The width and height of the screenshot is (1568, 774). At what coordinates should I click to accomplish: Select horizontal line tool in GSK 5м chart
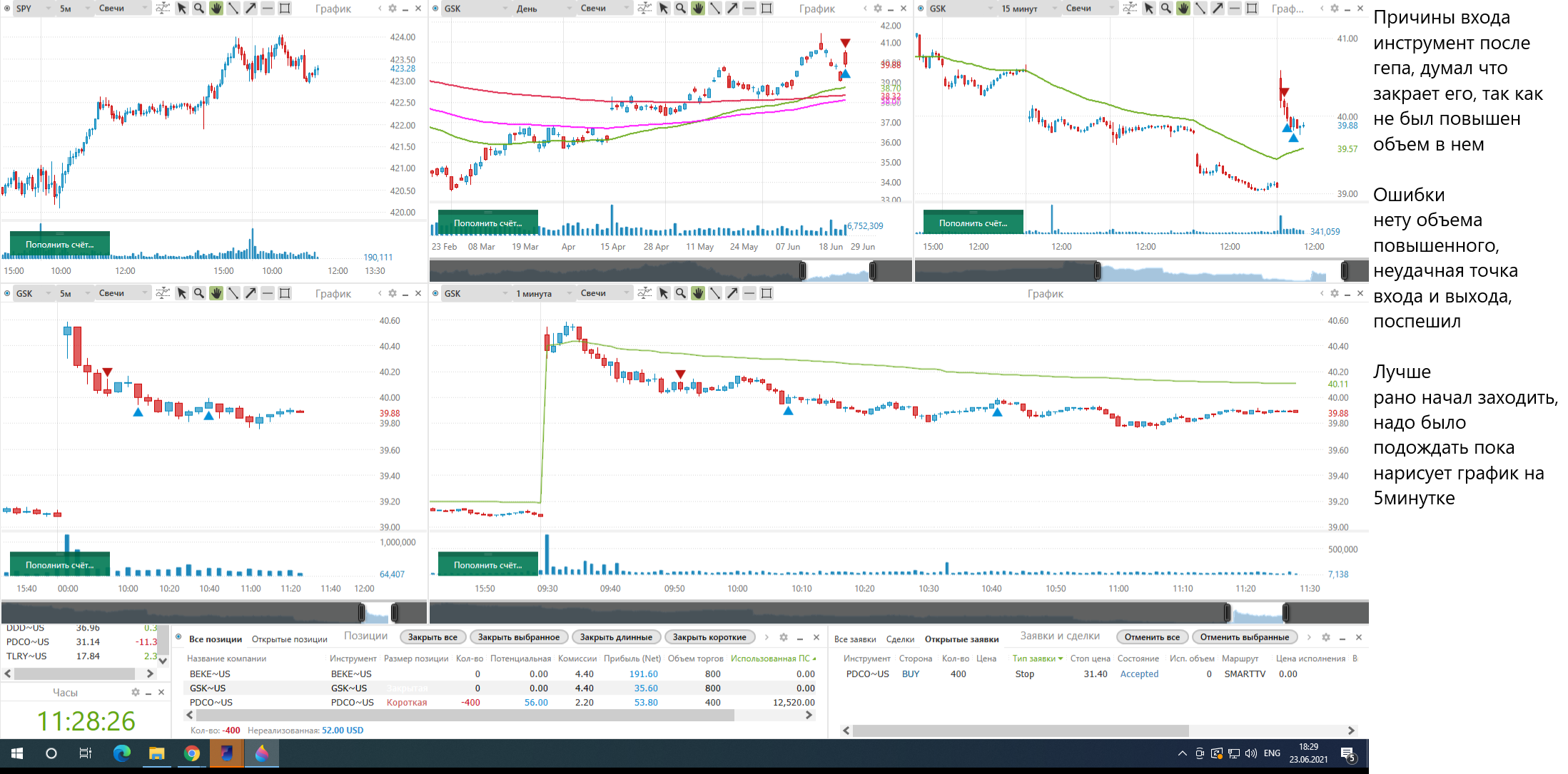(268, 293)
